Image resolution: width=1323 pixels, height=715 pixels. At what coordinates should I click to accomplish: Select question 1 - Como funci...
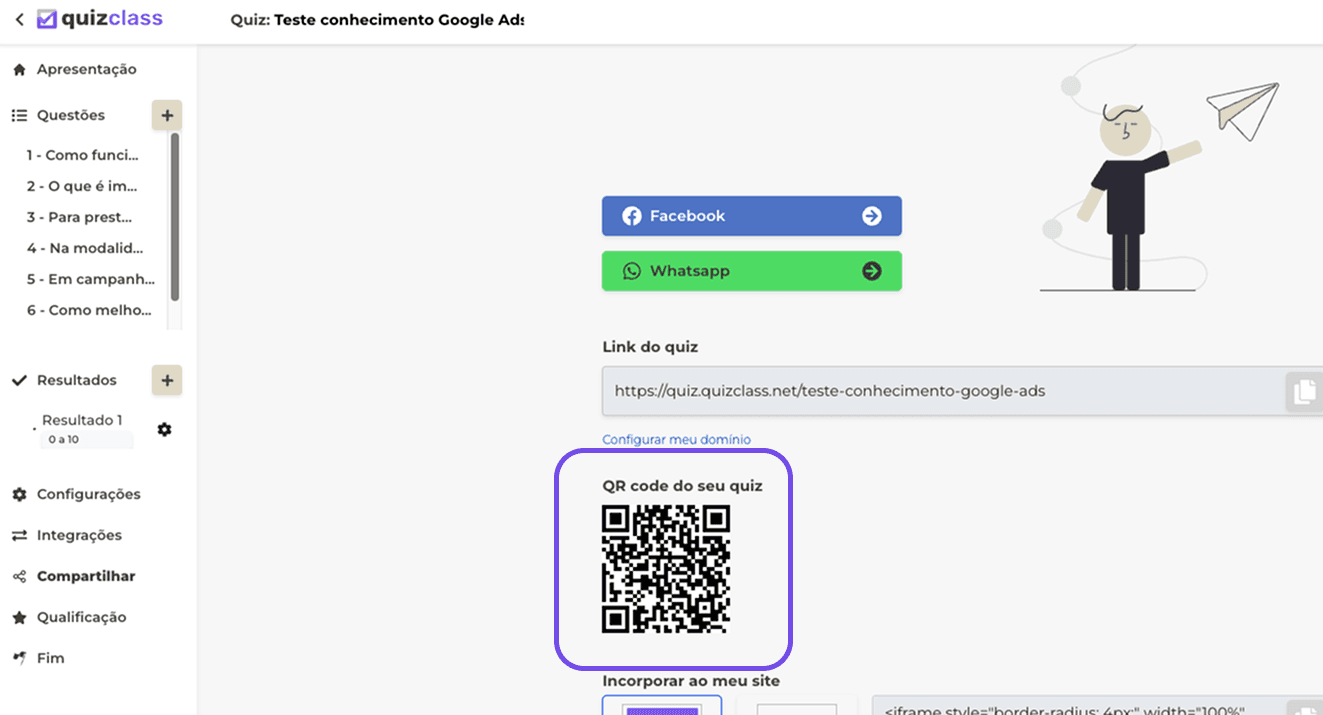click(x=83, y=155)
